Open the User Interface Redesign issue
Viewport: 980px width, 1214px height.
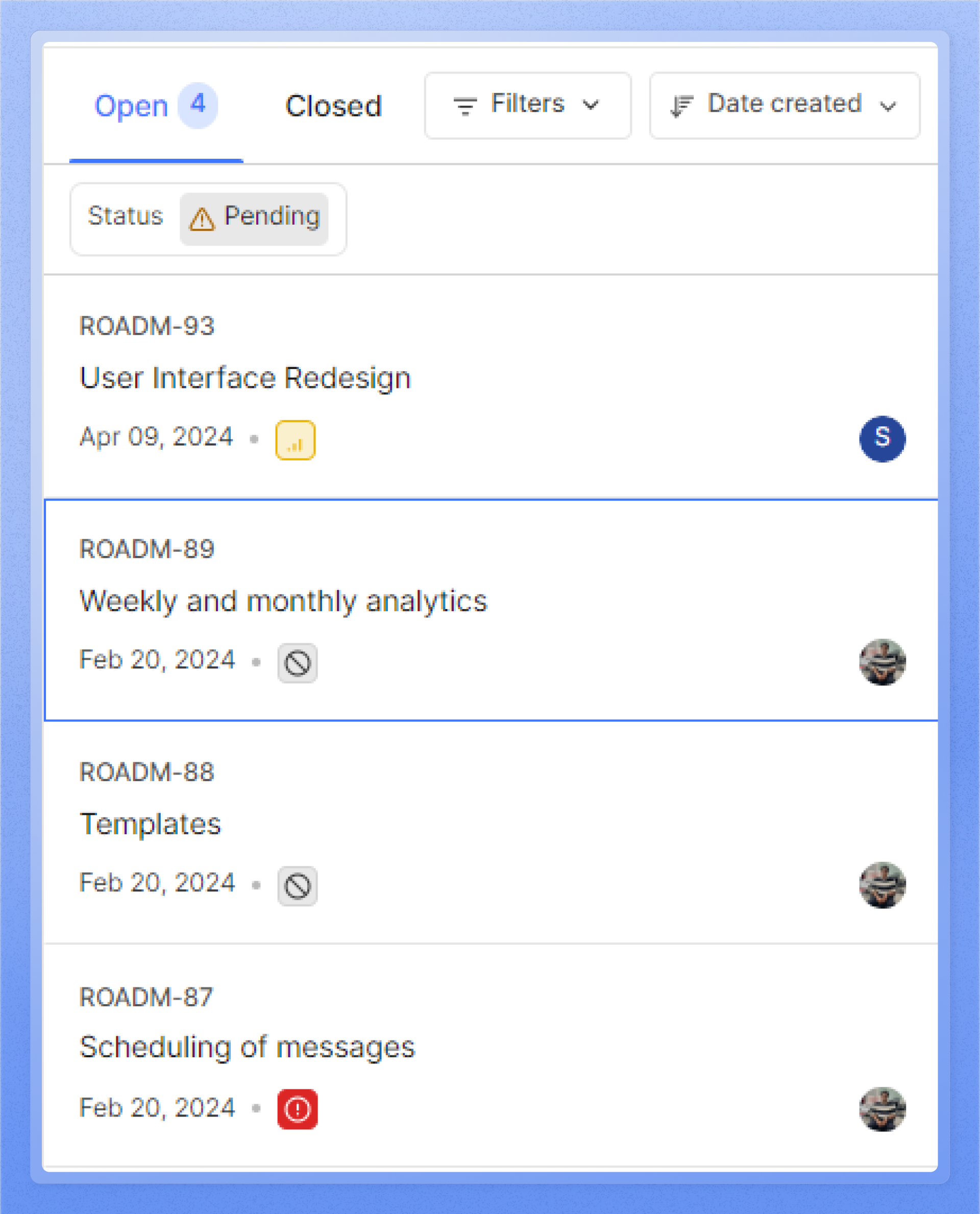pyautogui.click(x=245, y=378)
